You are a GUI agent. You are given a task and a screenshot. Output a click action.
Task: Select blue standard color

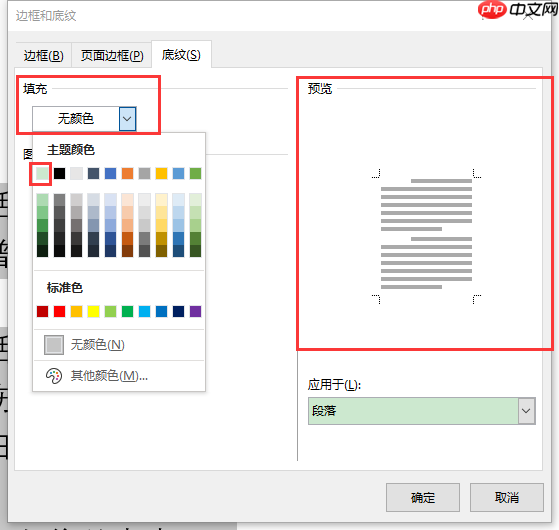161,312
